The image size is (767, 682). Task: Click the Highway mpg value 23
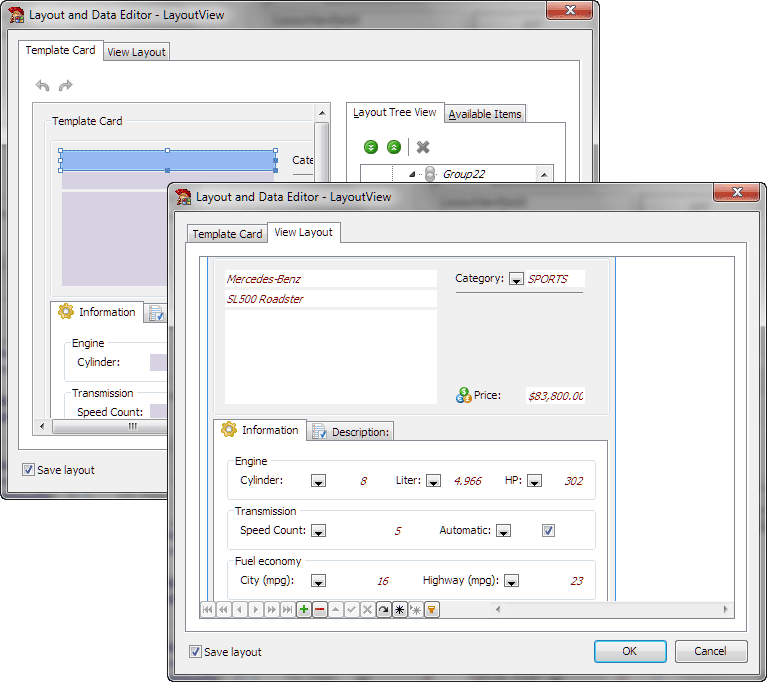point(577,581)
